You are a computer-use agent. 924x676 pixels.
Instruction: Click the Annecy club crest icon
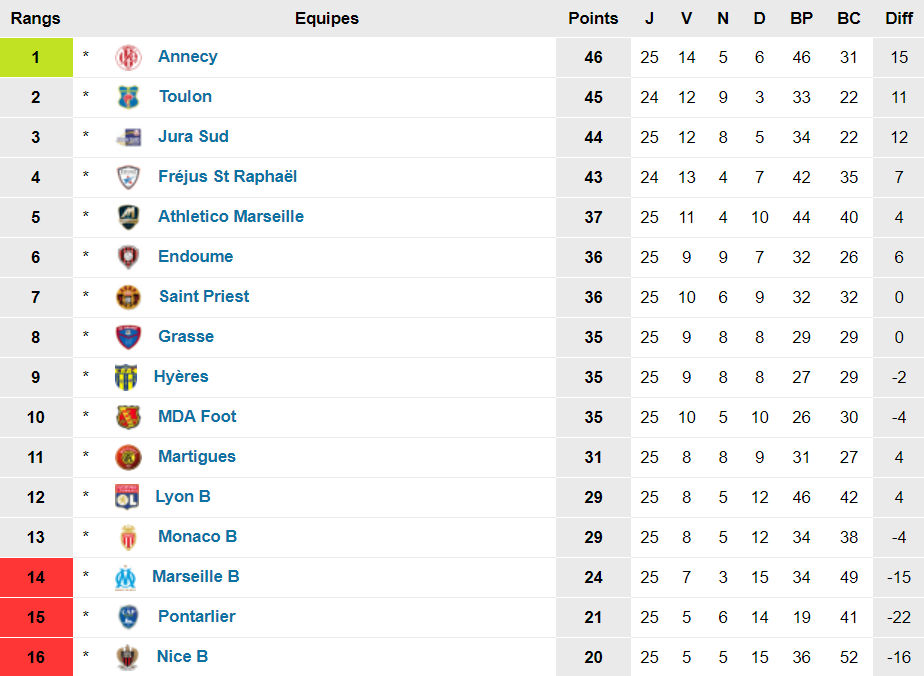pyautogui.click(x=128, y=58)
